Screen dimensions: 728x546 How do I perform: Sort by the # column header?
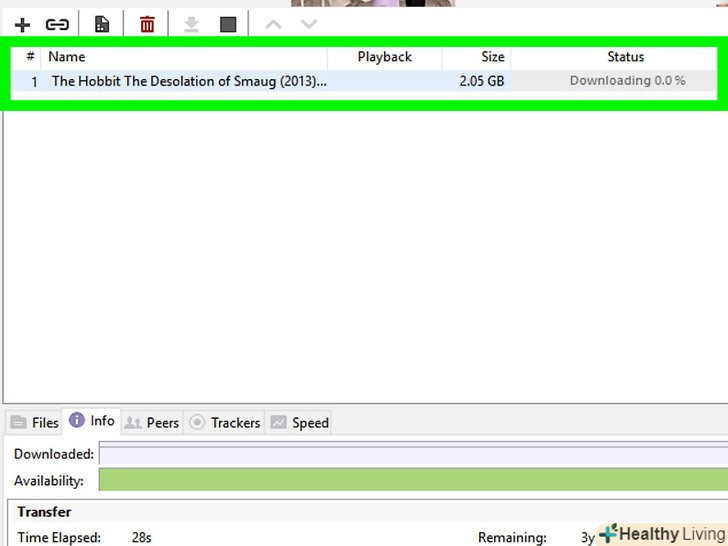(x=30, y=57)
